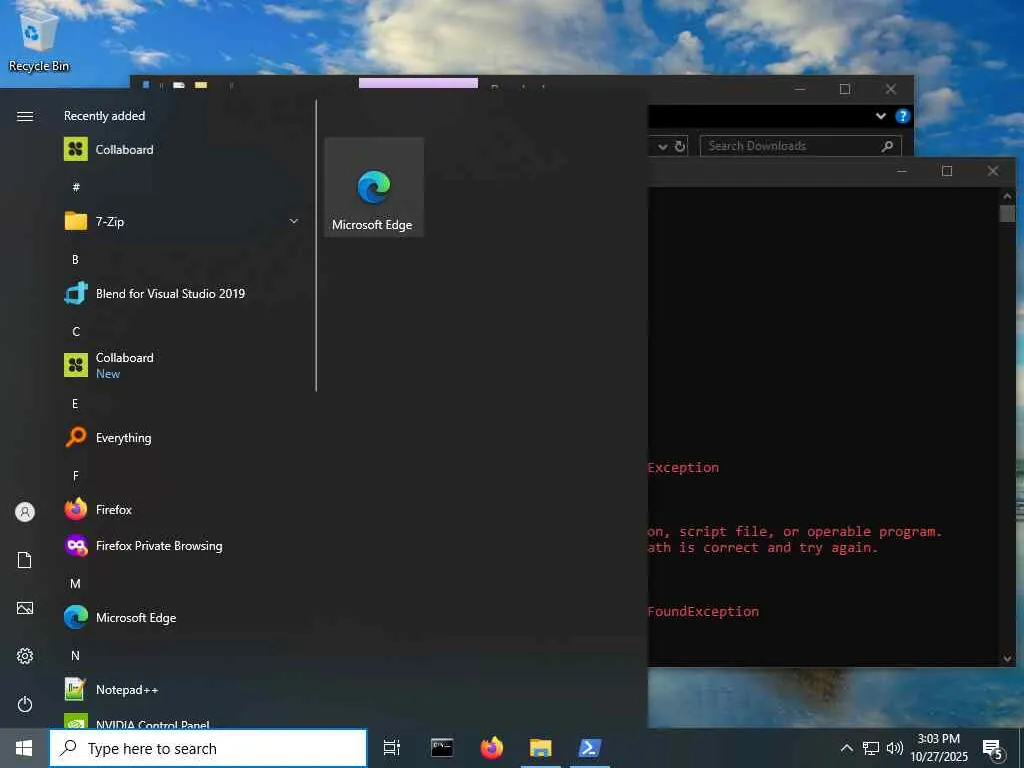Image resolution: width=1024 pixels, height=768 pixels.
Task: Open the Command Prompt taskbar icon
Action: coord(442,748)
